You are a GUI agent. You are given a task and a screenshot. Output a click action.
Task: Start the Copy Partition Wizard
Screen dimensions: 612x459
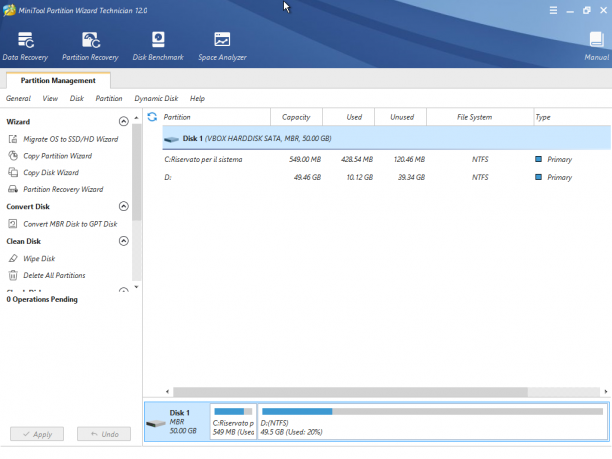point(58,156)
